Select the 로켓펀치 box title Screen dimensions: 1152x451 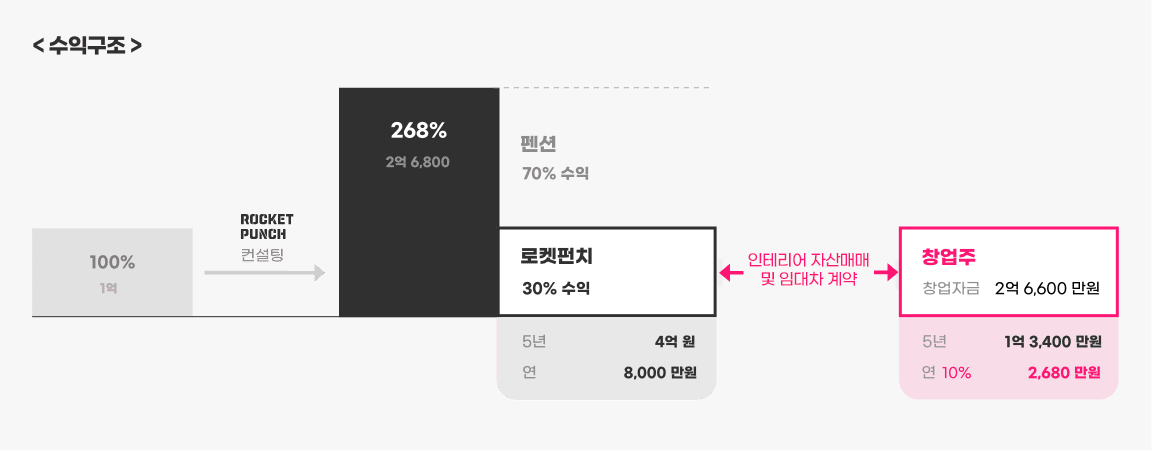(556, 256)
